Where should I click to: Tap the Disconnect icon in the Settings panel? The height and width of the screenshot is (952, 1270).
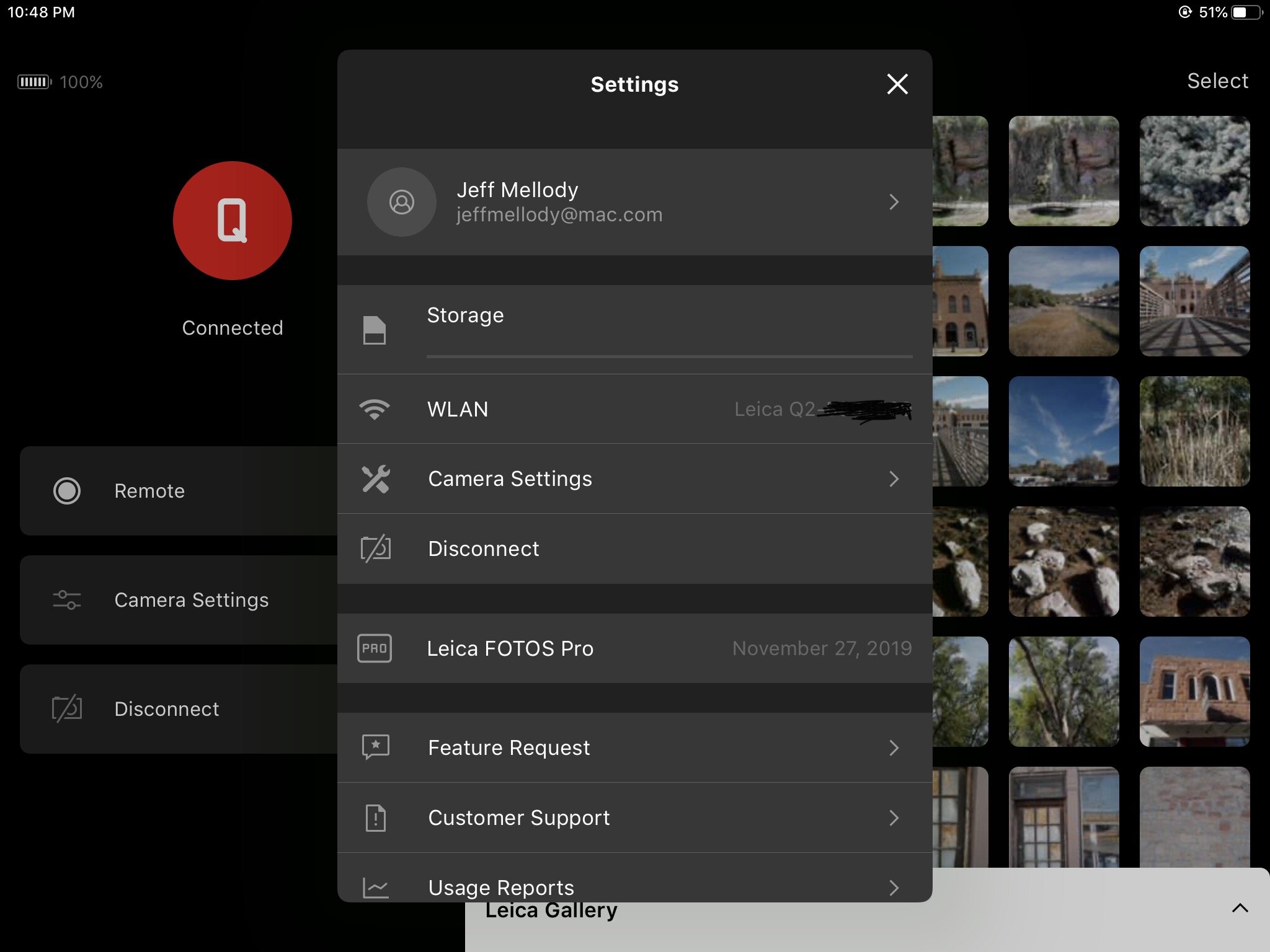click(376, 549)
